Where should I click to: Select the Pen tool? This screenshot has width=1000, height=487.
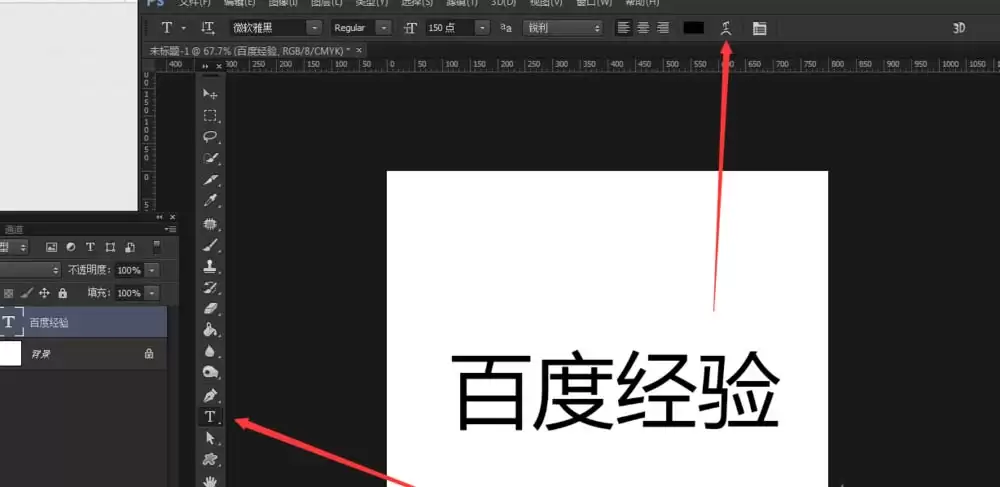point(210,395)
